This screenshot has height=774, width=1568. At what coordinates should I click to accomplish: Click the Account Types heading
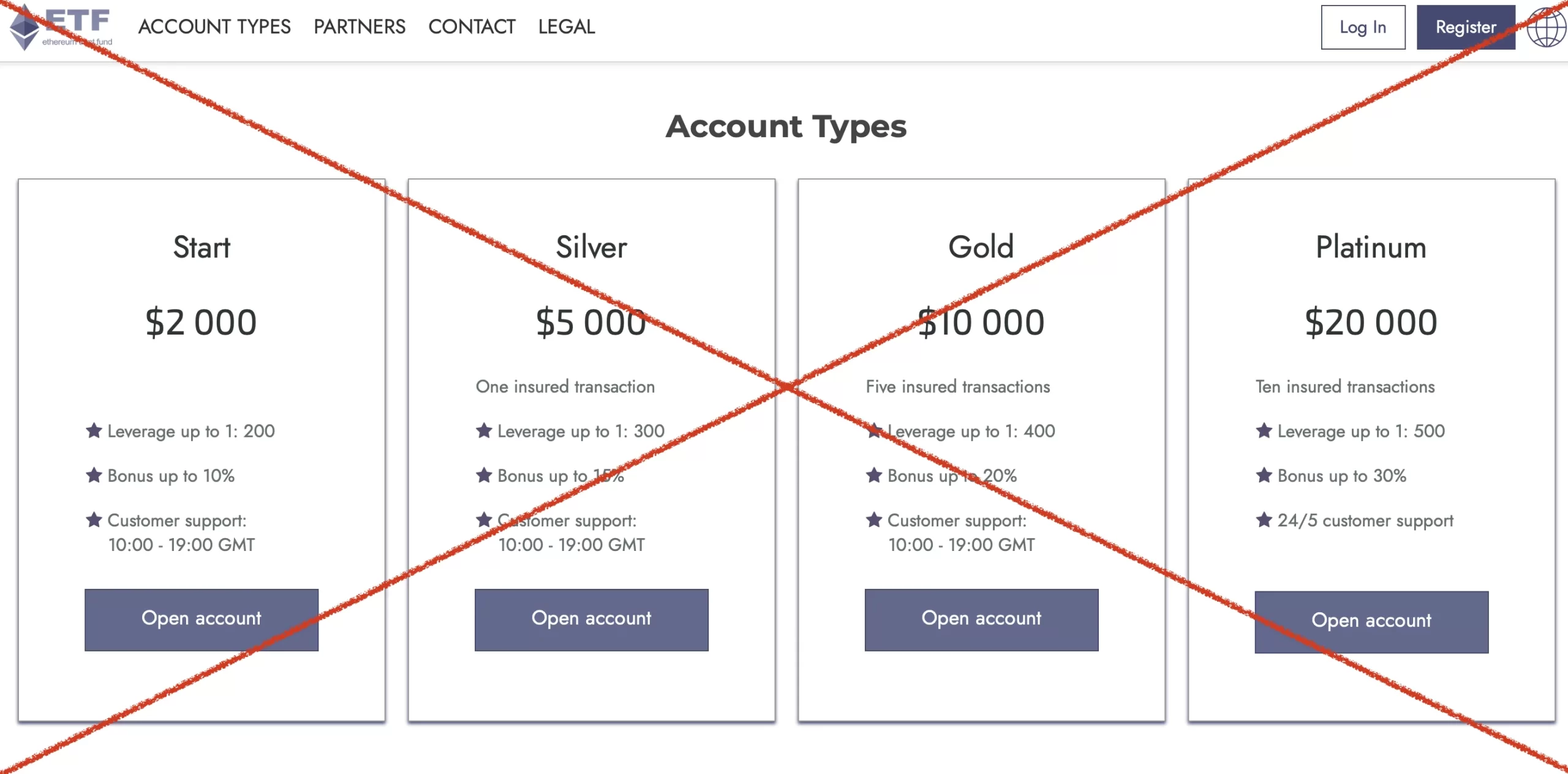click(x=786, y=127)
